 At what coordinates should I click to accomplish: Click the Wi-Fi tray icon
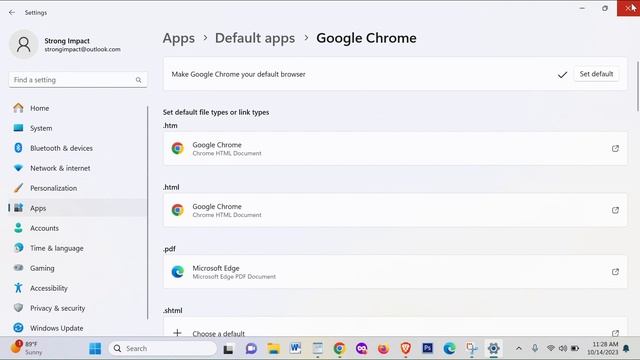coord(551,349)
